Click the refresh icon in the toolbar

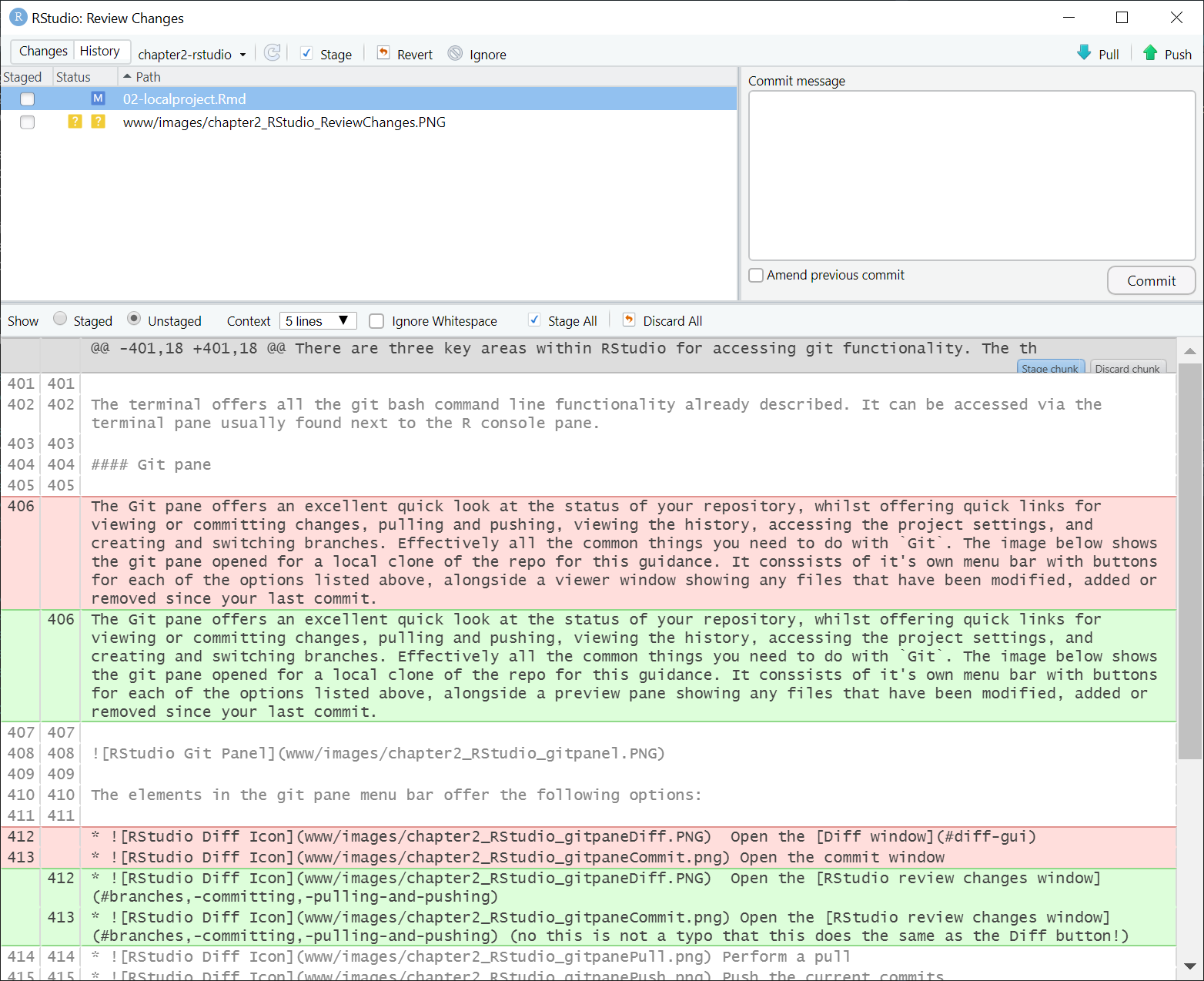click(272, 52)
